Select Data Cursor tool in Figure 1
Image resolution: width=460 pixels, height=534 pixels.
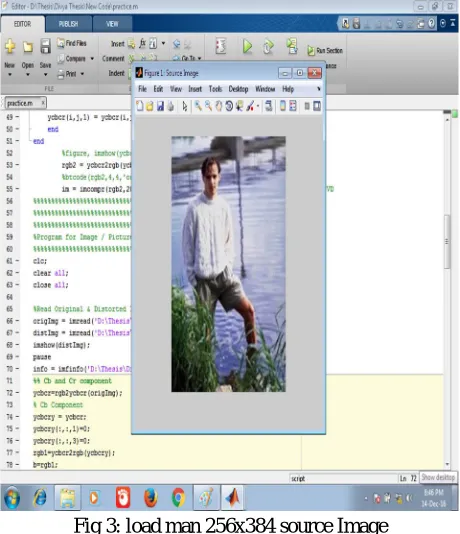tap(239, 106)
